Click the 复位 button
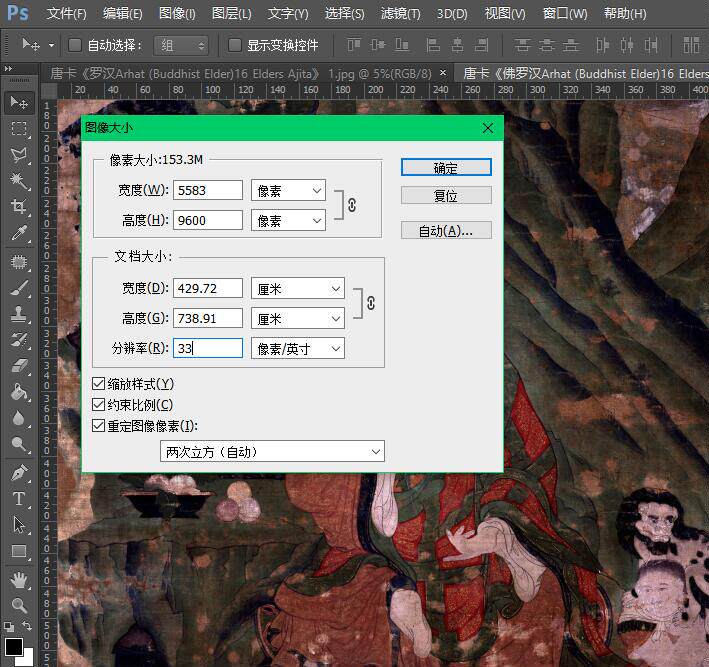 [446, 196]
